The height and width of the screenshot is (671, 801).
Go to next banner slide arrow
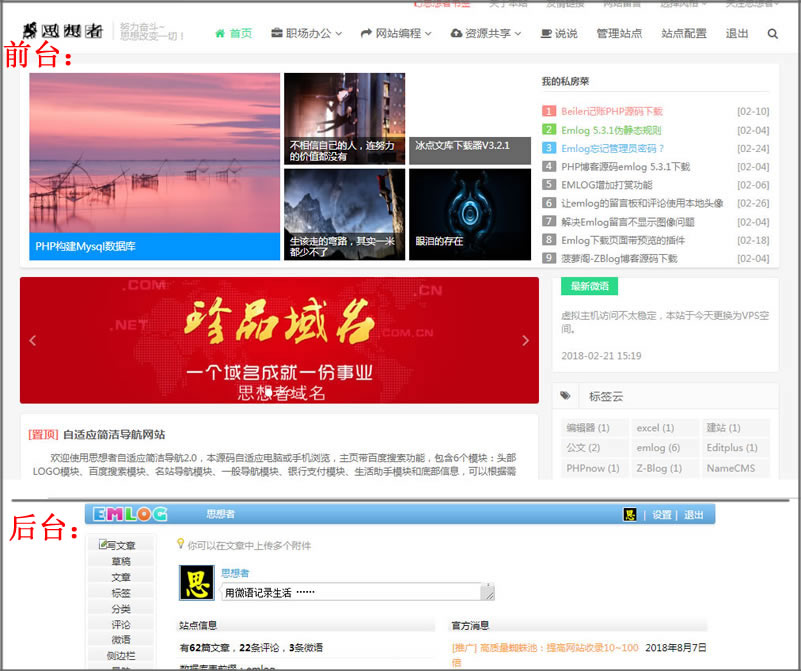(x=525, y=340)
